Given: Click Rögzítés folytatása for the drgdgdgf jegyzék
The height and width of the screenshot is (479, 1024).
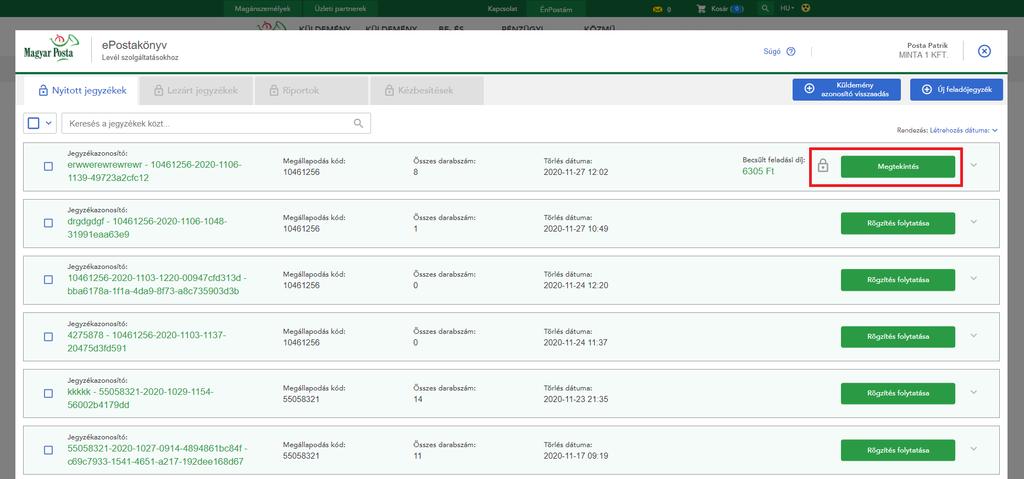Looking at the screenshot, I should click(897, 223).
